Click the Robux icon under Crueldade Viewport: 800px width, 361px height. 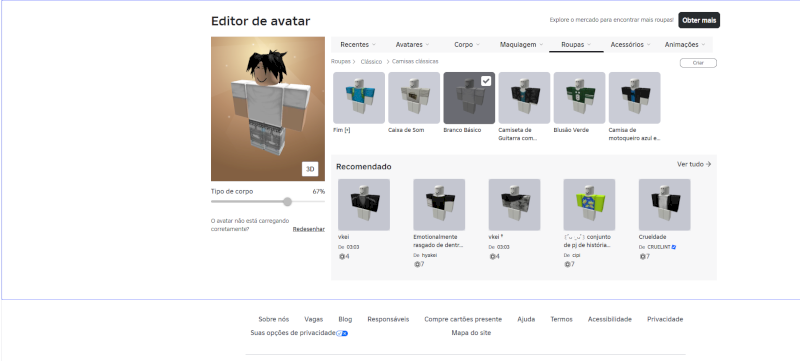[642, 256]
